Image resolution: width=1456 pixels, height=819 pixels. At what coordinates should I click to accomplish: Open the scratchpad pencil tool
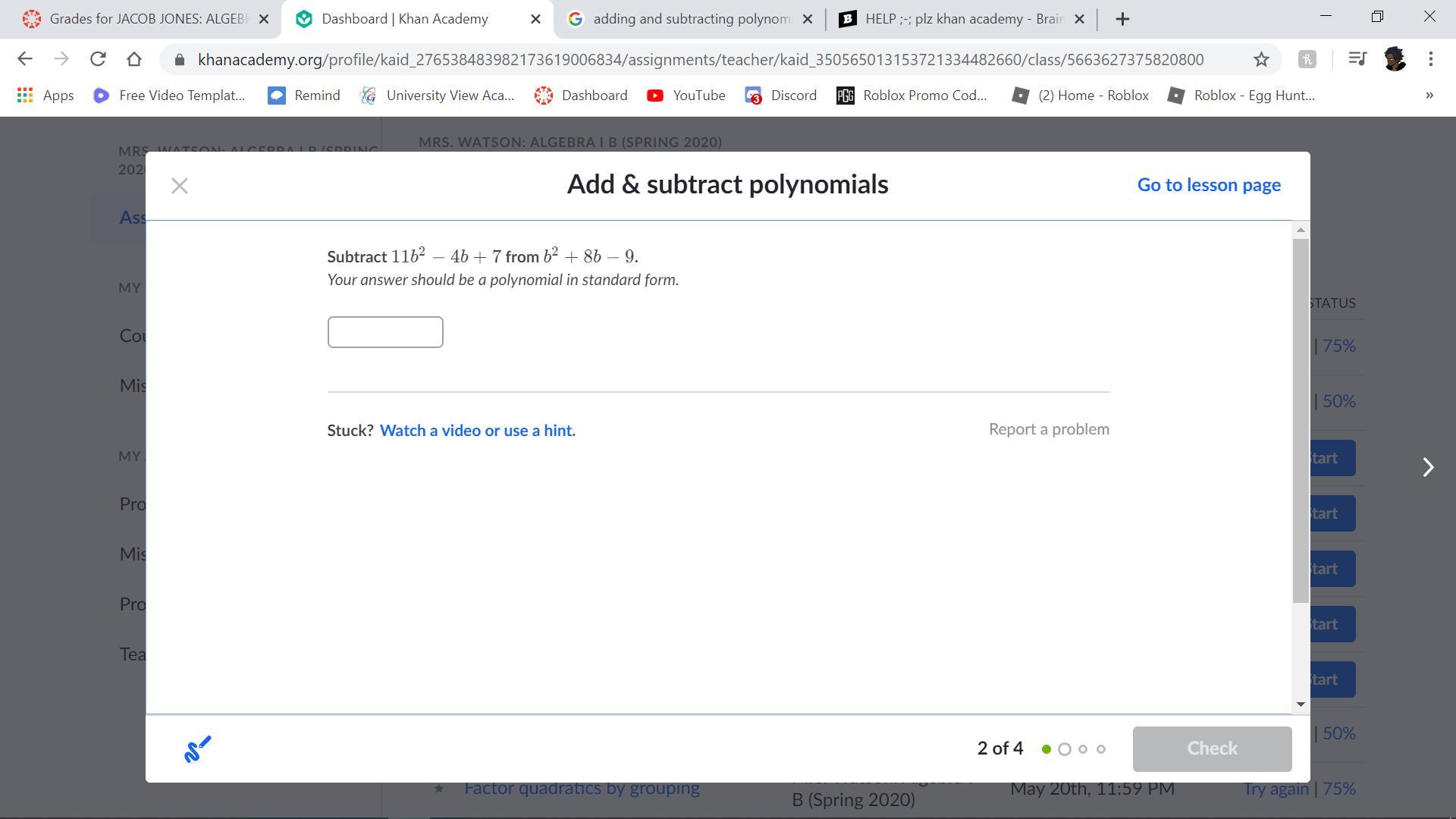tap(197, 749)
